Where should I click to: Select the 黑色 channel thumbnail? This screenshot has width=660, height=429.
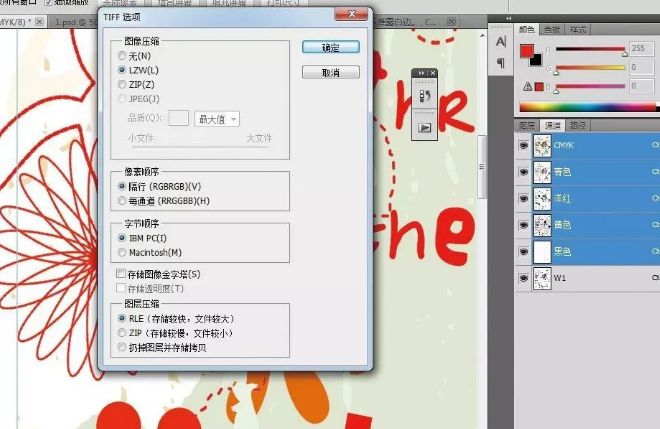coord(542,252)
